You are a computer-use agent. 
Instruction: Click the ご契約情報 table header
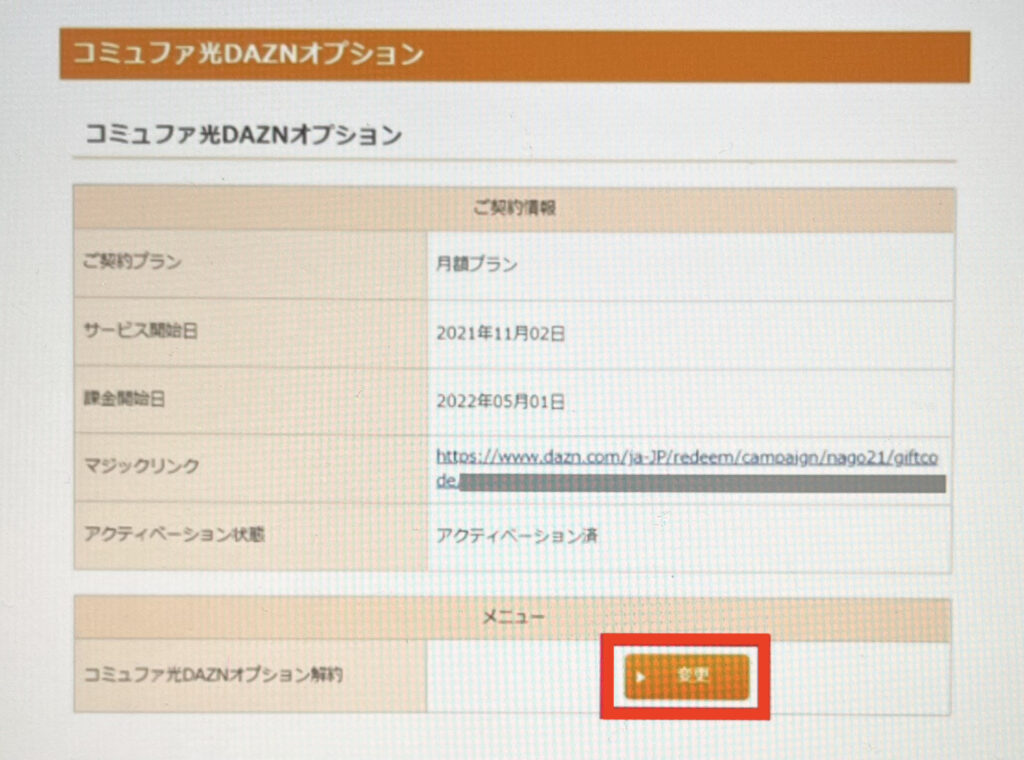pos(514,208)
